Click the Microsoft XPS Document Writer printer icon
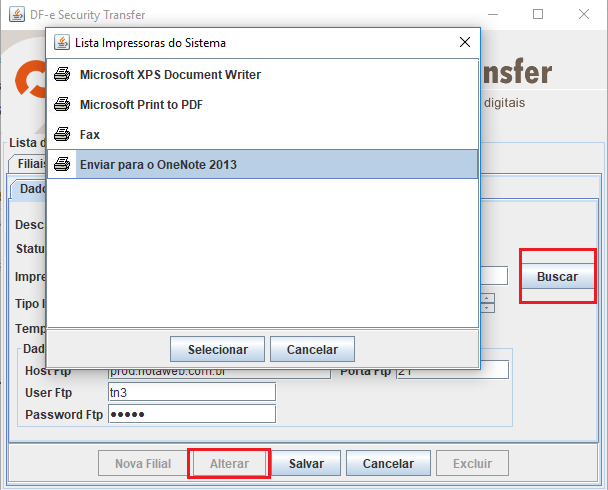Image resolution: width=608 pixels, height=490 pixels. click(62, 75)
